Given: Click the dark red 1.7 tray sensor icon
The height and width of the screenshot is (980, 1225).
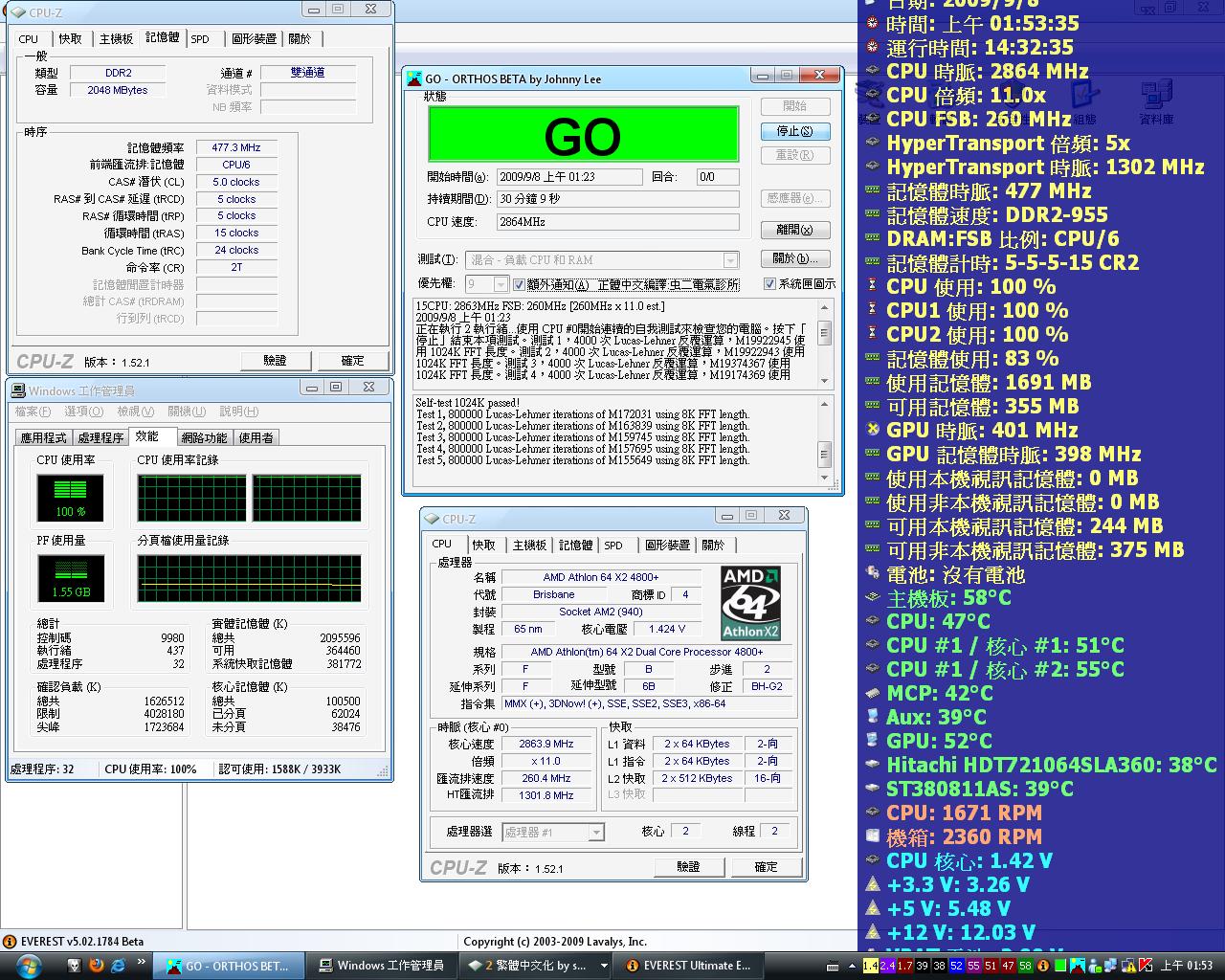Looking at the screenshot, I should point(904,966).
